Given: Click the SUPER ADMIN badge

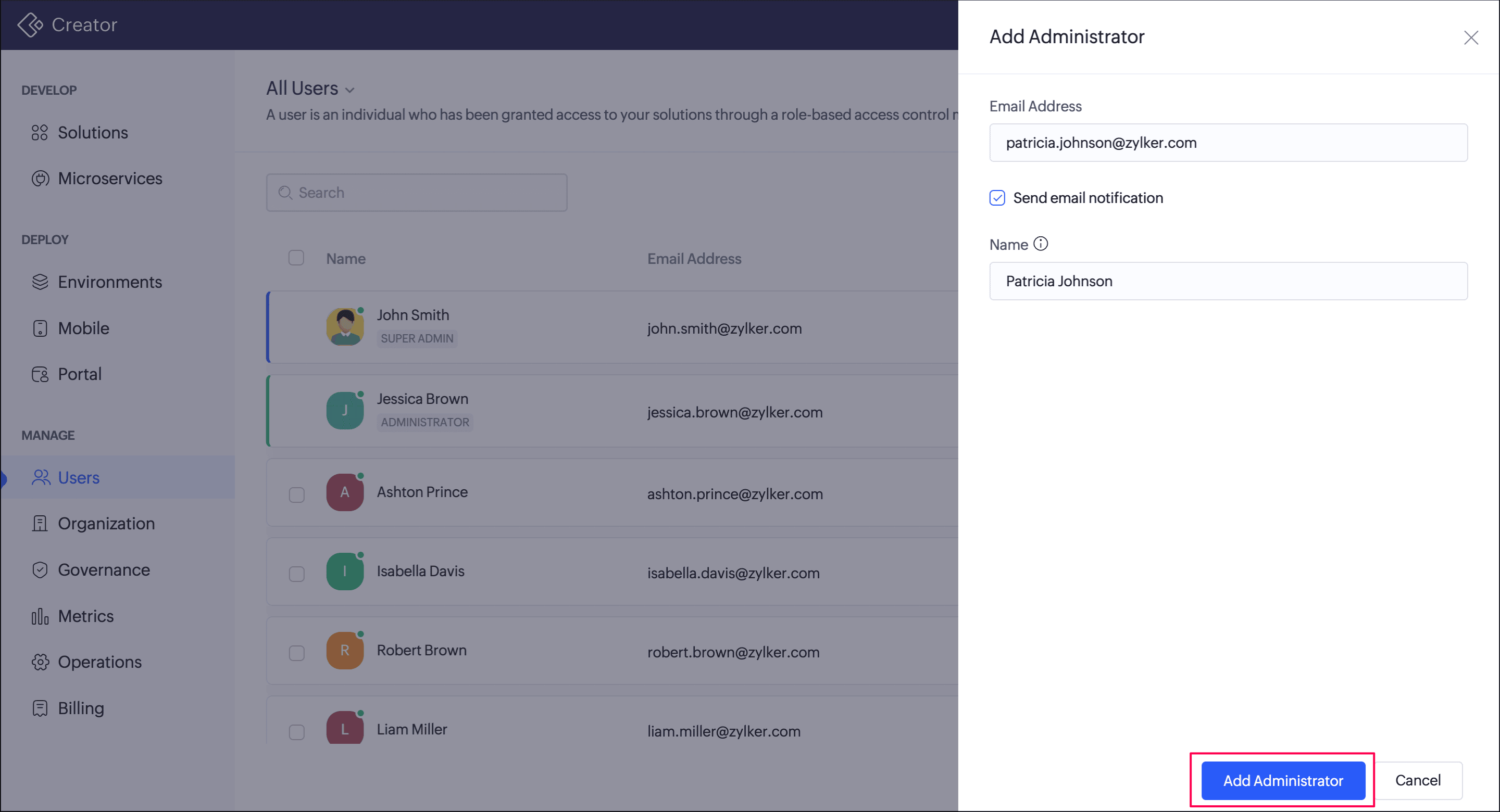Looking at the screenshot, I should click(417, 339).
